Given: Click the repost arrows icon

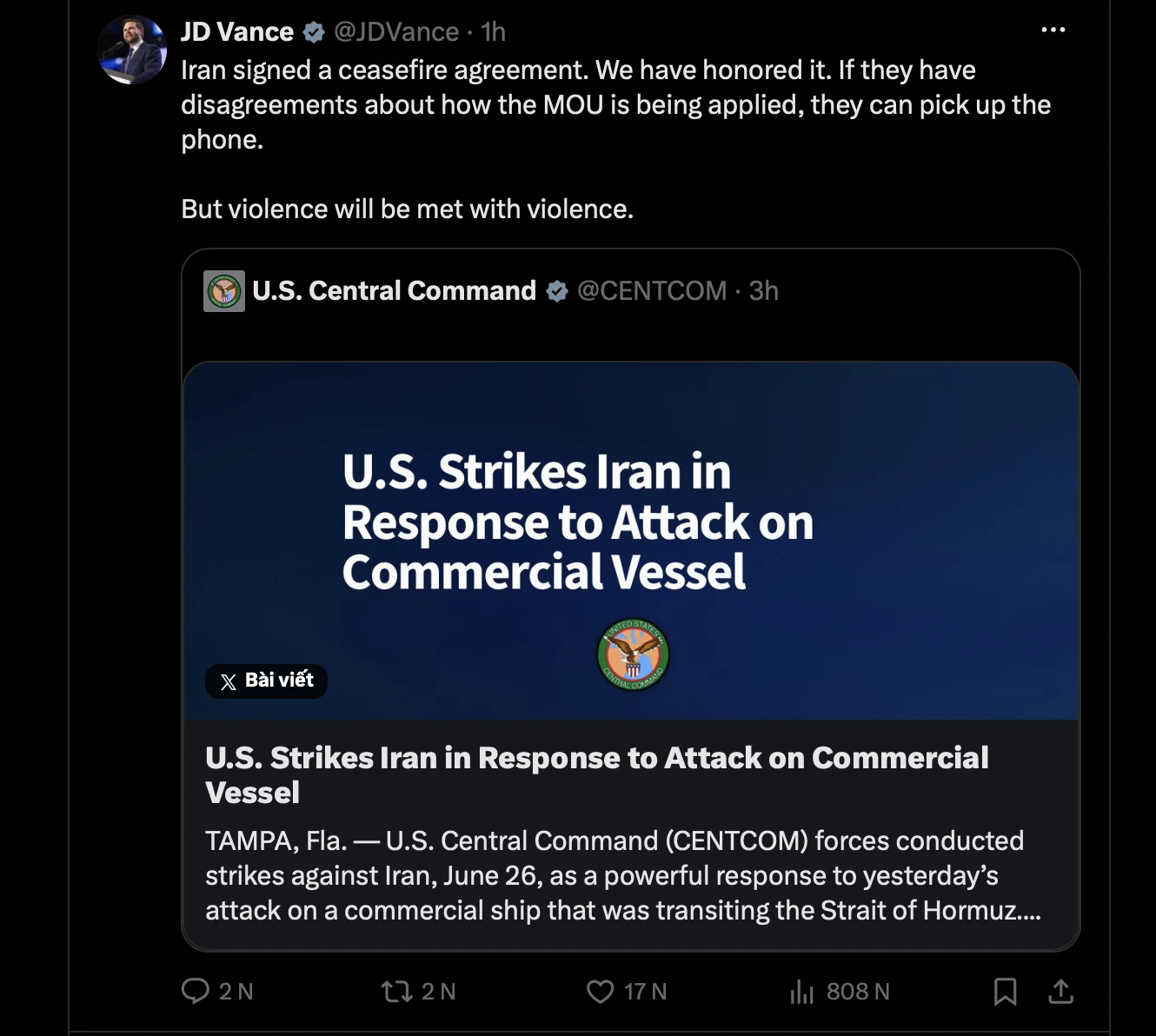Looking at the screenshot, I should click(397, 991).
